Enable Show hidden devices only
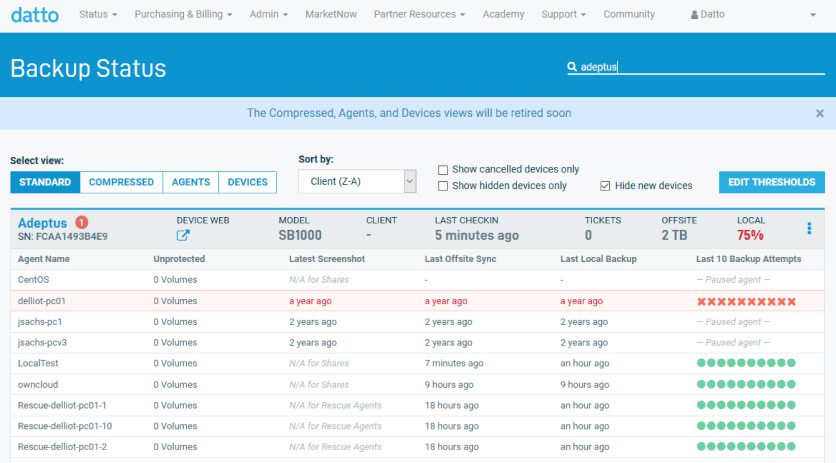The image size is (836, 463). click(x=443, y=186)
